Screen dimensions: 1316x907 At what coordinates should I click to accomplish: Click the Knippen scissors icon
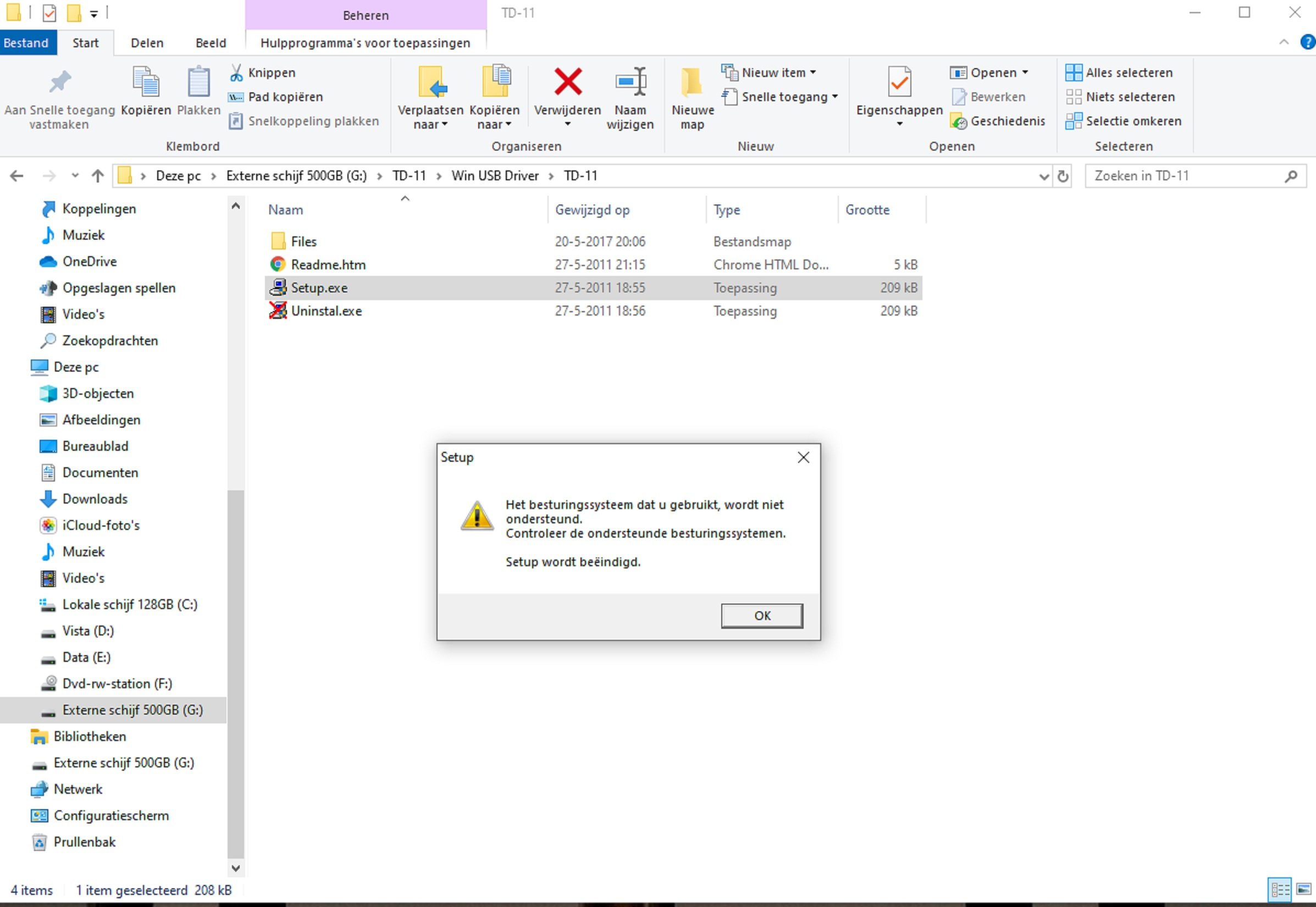pos(236,73)
